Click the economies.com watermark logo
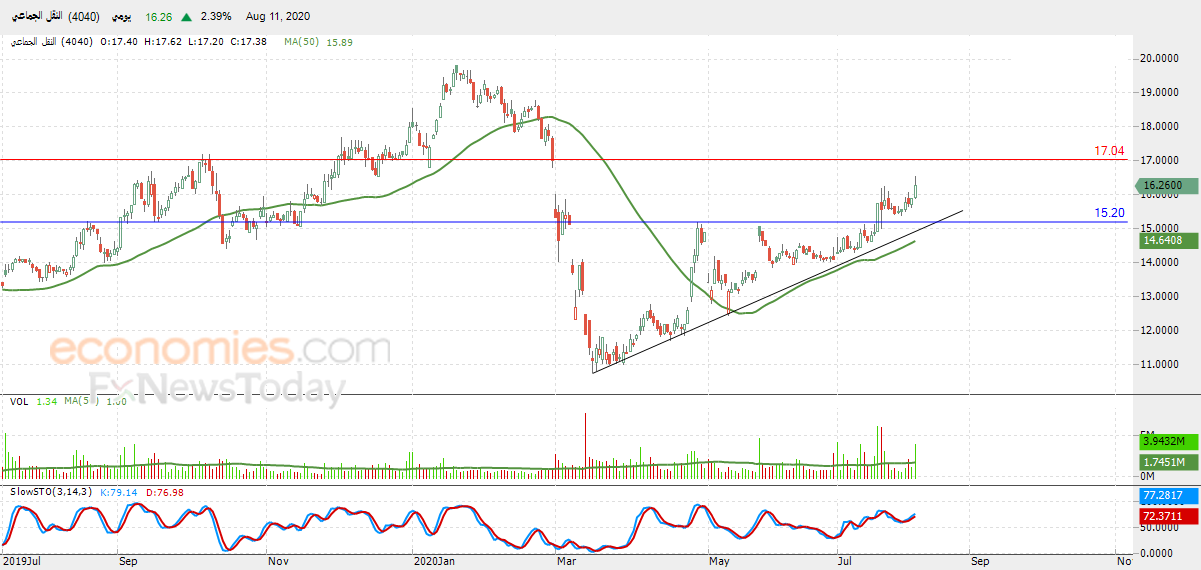Viewport: 1201px width, 570px height. pyautogui.click(x=220, y=351)
